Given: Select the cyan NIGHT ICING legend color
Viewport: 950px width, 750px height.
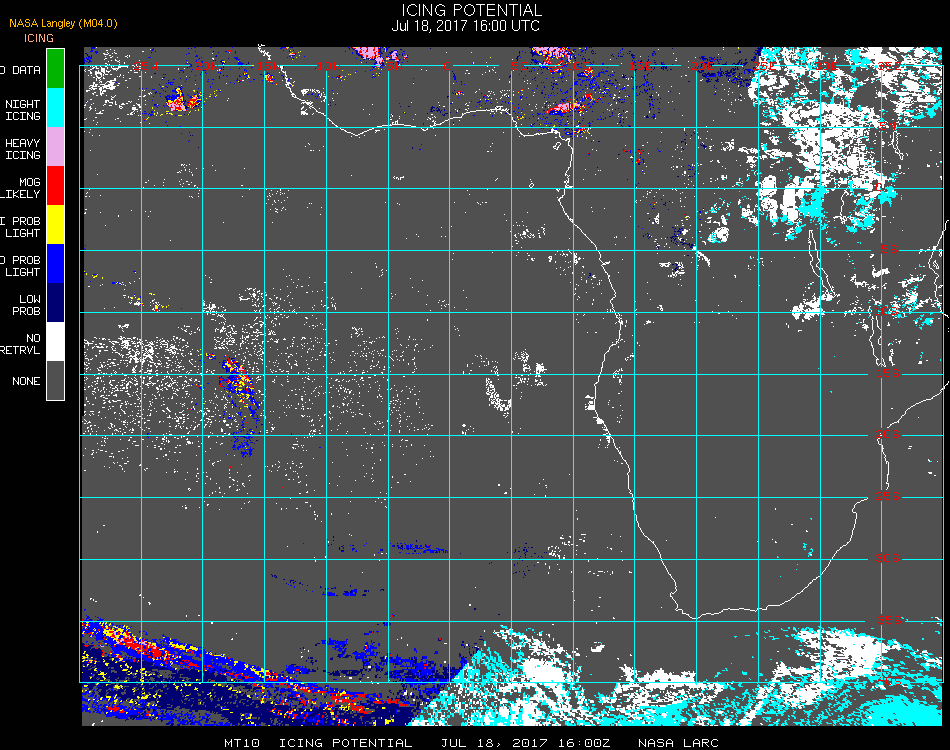Looking at the screenshot, I should coord(55,108).
